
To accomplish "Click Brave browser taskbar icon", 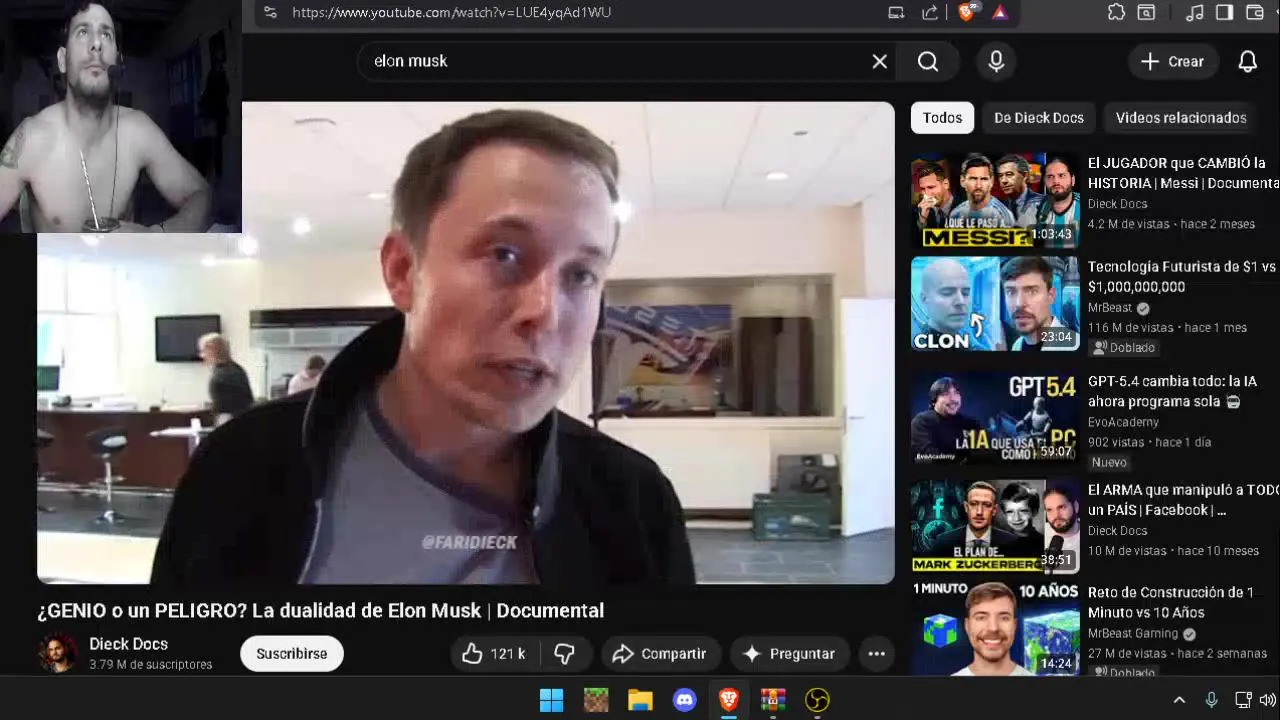I will 729,700.
